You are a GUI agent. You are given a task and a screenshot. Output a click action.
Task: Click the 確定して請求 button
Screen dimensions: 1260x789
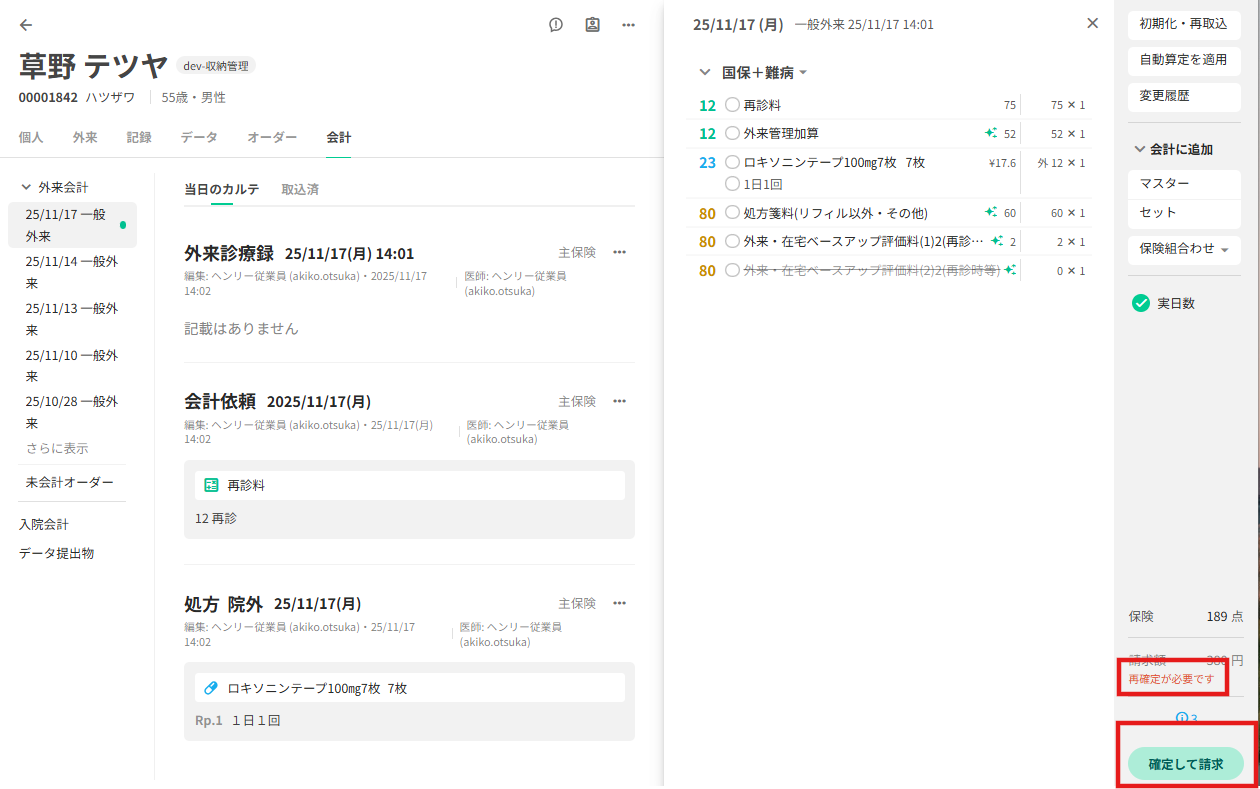[1185, 764]
